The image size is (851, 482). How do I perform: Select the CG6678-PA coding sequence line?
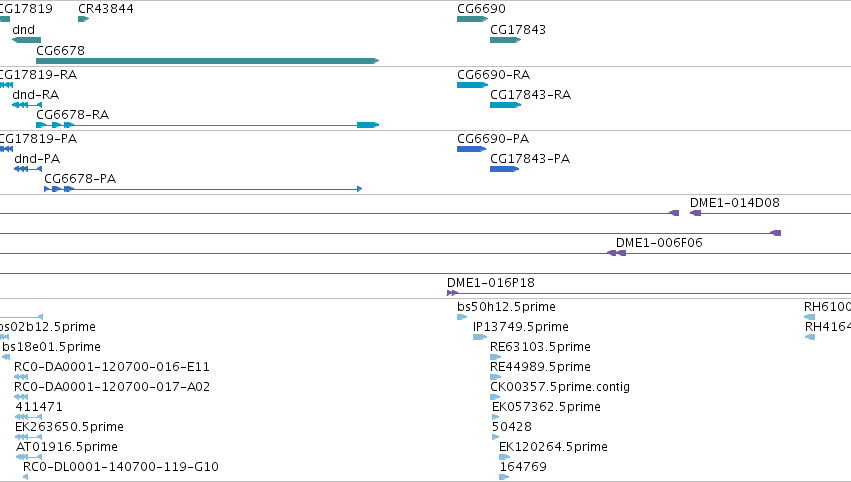point(203,189)
